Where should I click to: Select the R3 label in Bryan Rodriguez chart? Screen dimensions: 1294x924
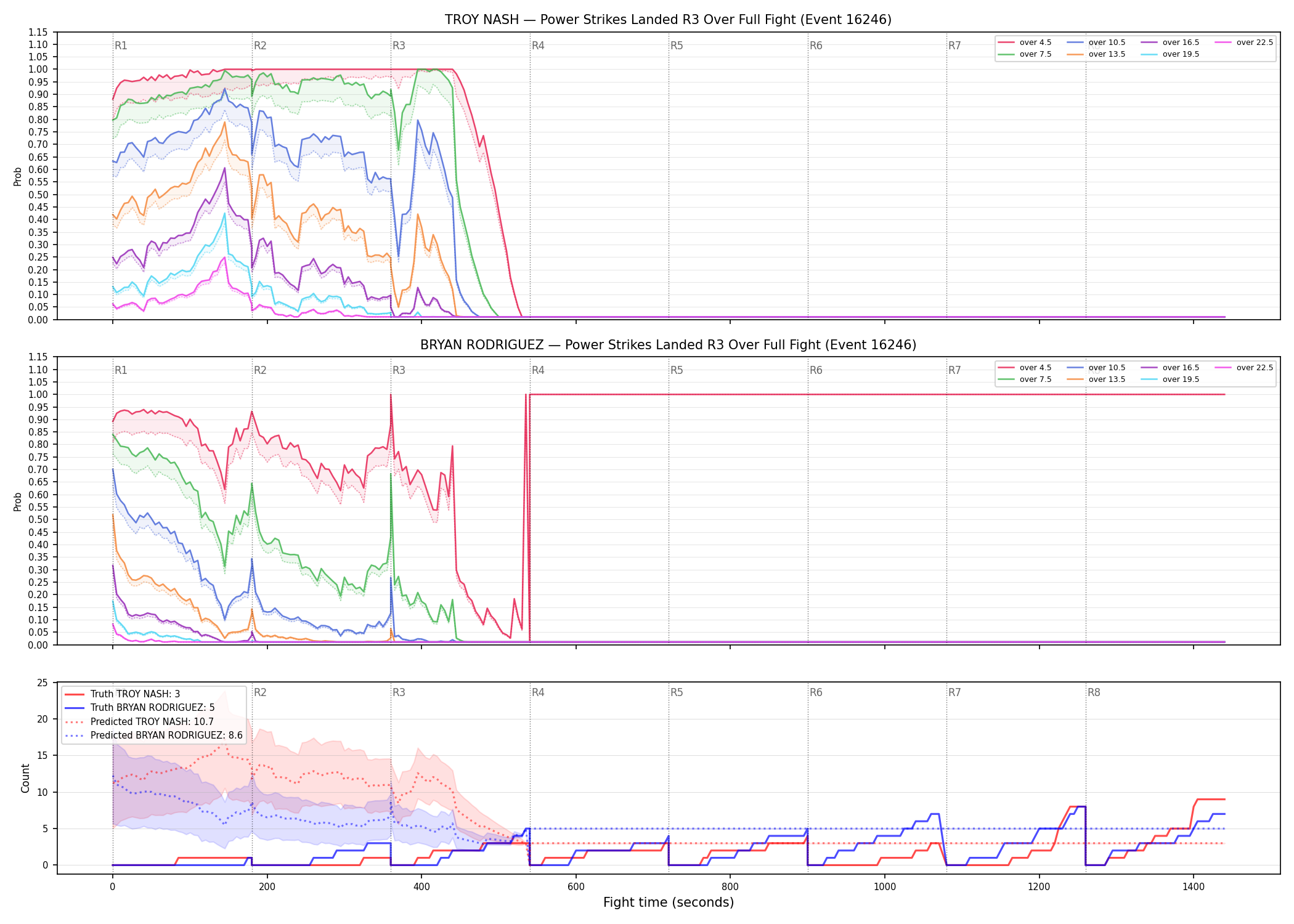click(399, 370)
